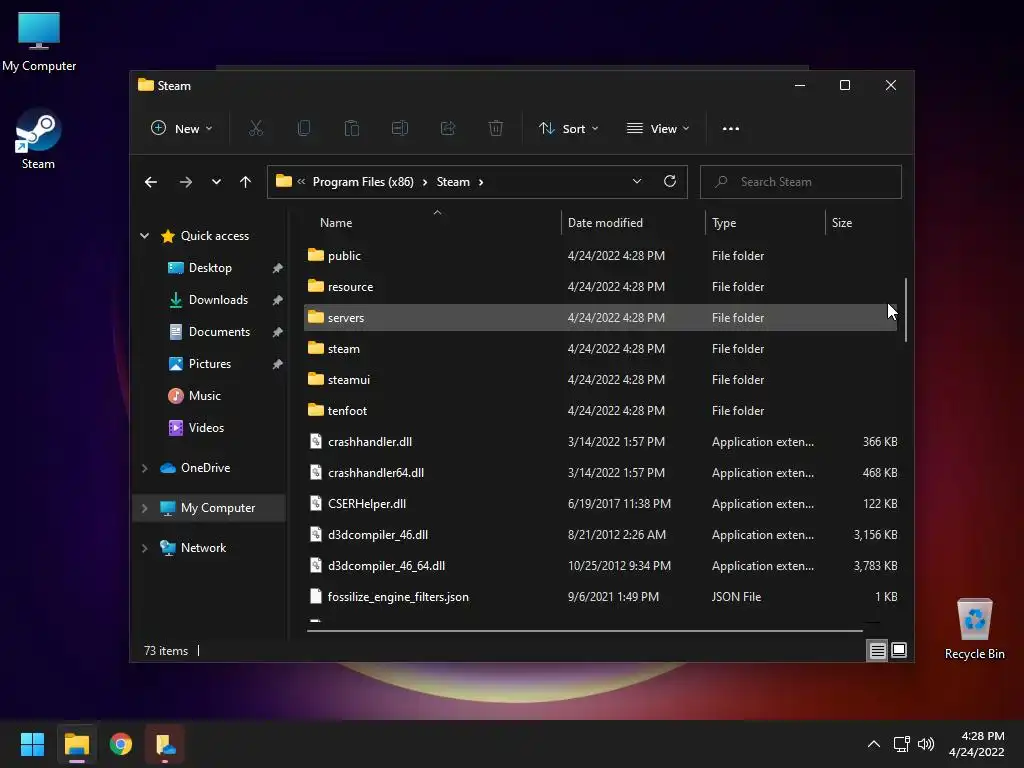Select d3dcompiler_46.dll file
1024x768 pixels.
[600, 535]
